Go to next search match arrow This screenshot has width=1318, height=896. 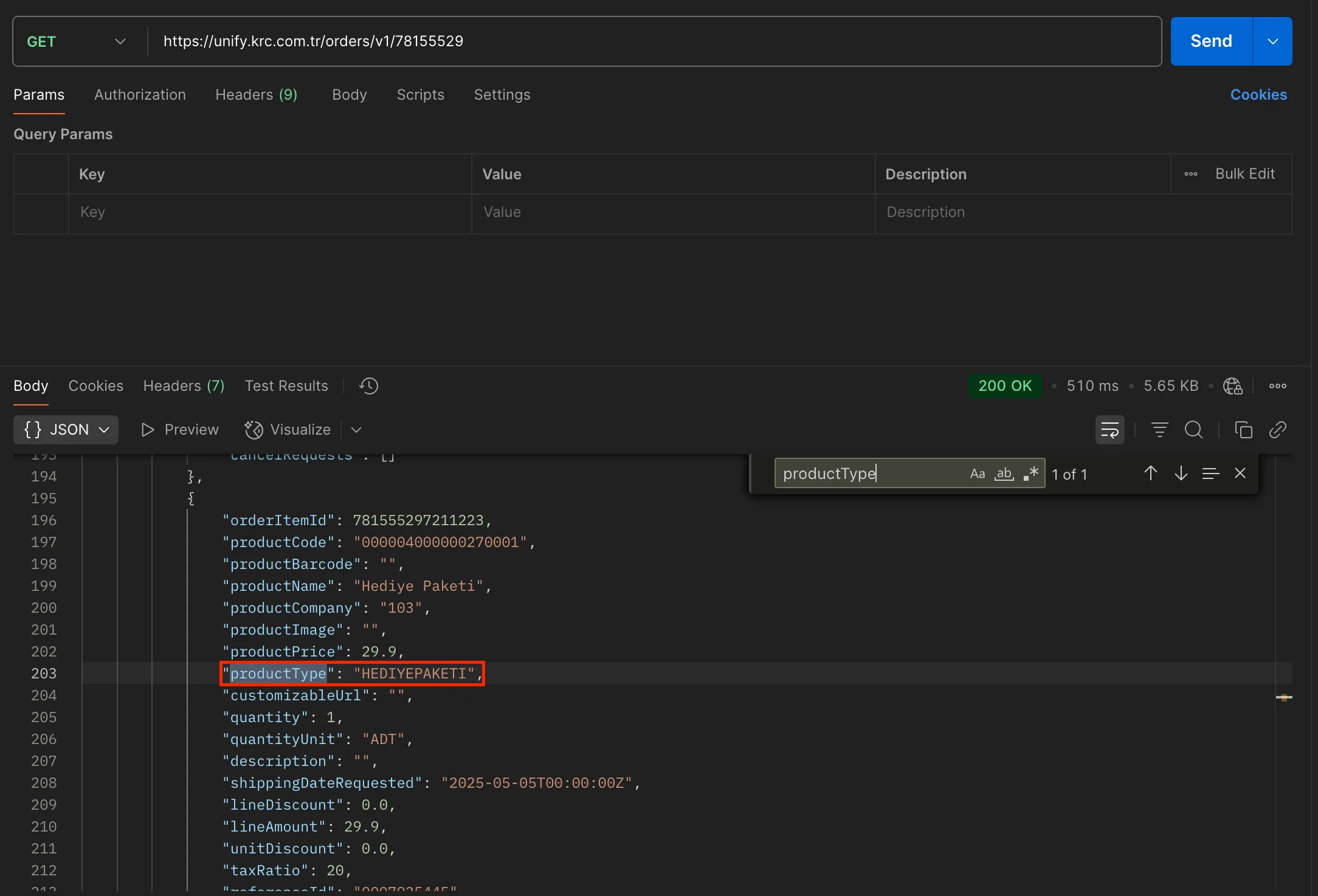[x=1181, y=474]
